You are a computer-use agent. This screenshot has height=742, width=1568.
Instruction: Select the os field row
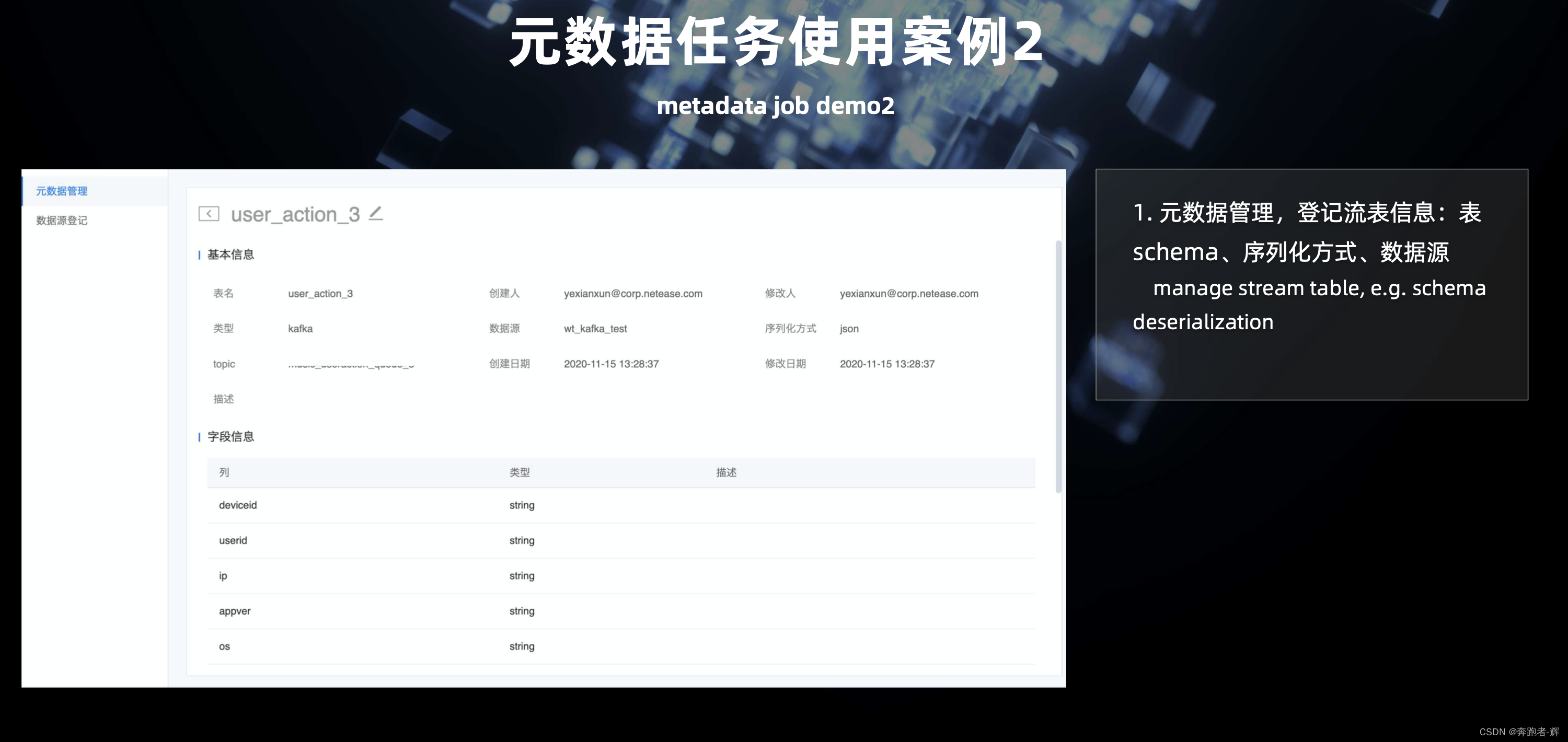coord(224,646)
